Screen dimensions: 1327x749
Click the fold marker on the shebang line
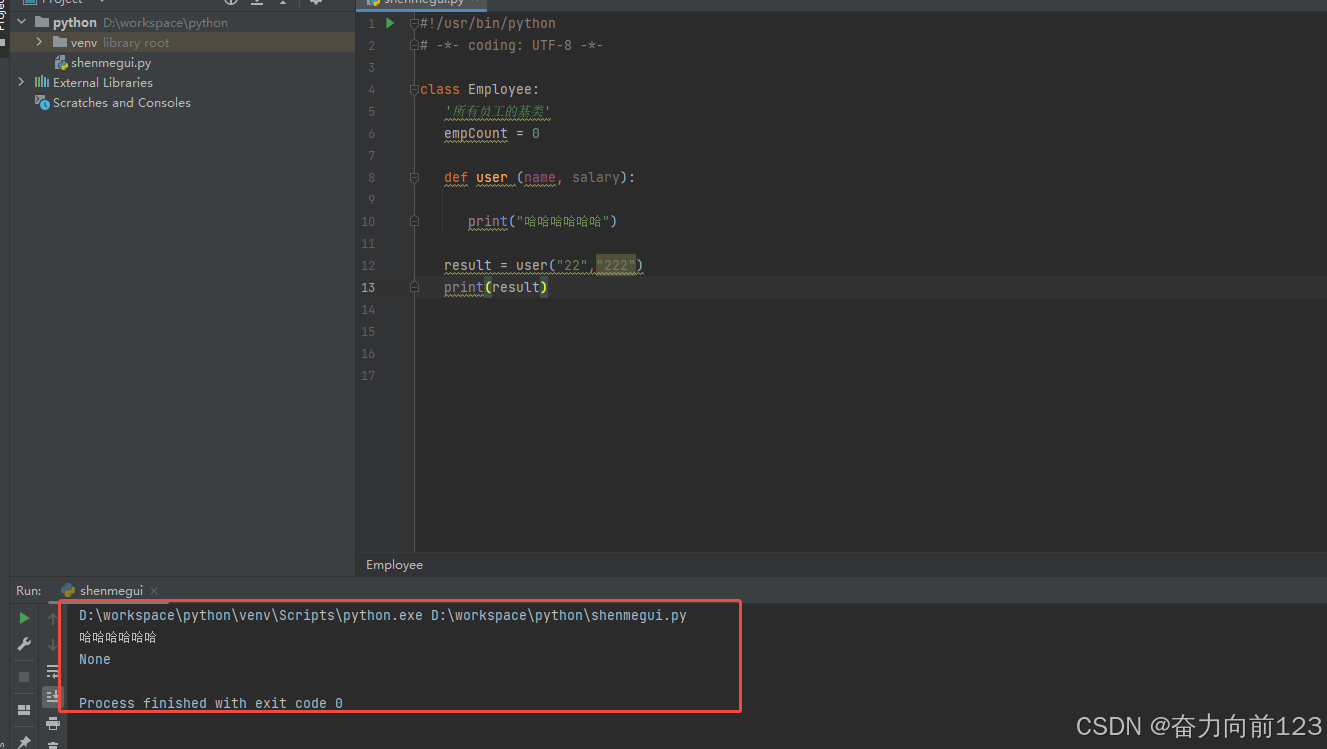pyautogui.click(x=414, y=24)
